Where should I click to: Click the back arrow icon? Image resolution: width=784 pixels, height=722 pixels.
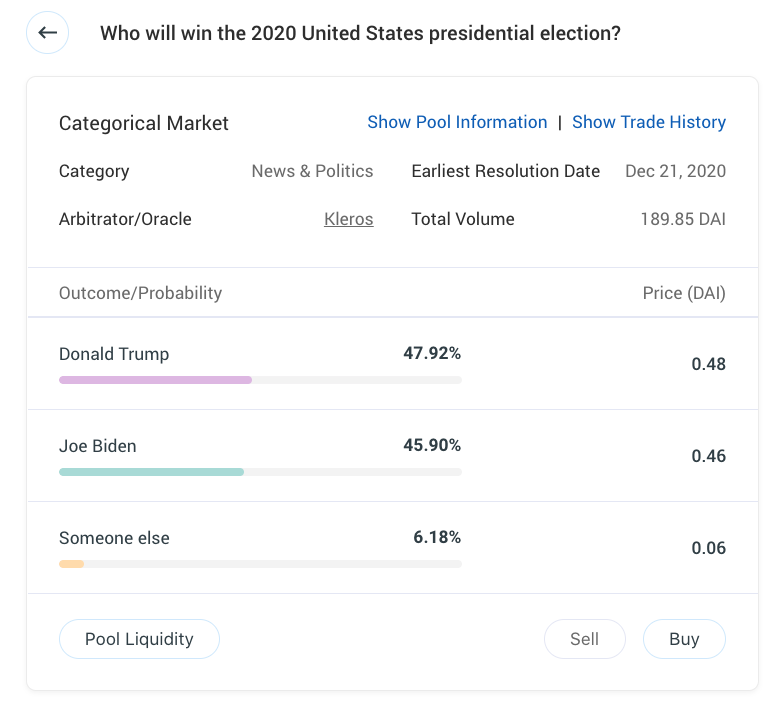[x=48, y=33]
